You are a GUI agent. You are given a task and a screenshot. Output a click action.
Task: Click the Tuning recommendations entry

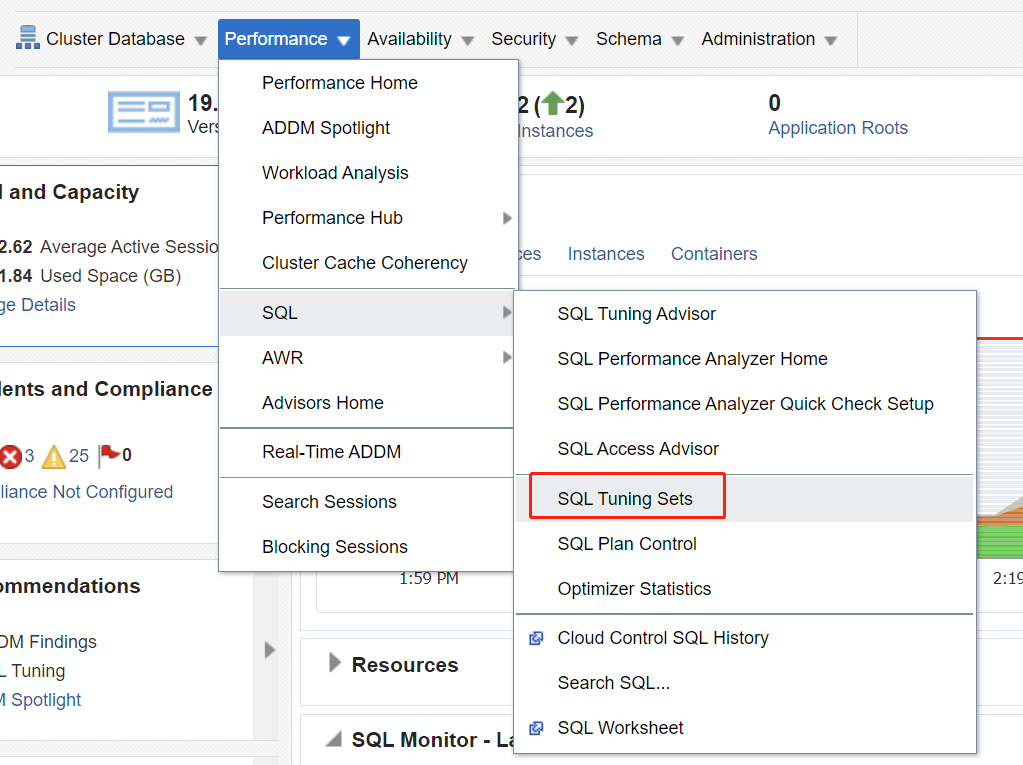click(33, 670)
